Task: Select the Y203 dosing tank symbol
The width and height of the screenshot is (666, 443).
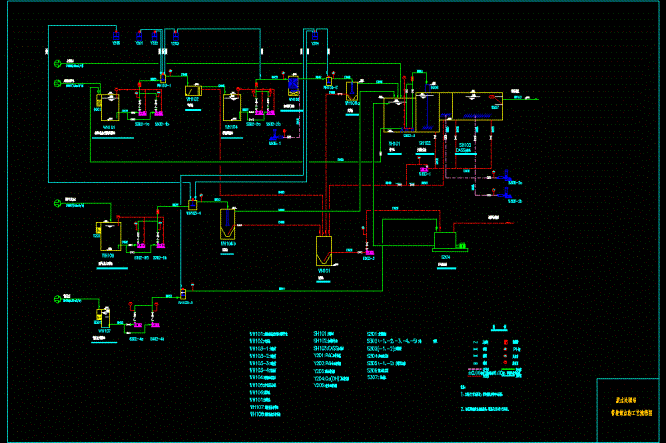Action: click(x=175, y=36)
